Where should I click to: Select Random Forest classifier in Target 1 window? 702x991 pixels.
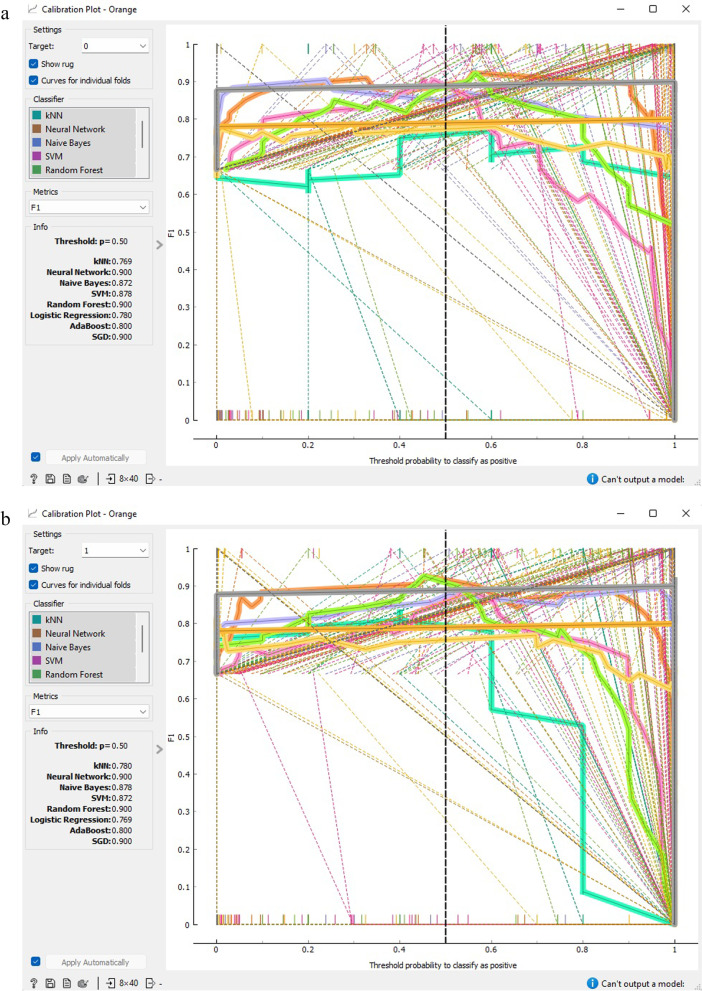pyautogui.click(x=82, y=674)
